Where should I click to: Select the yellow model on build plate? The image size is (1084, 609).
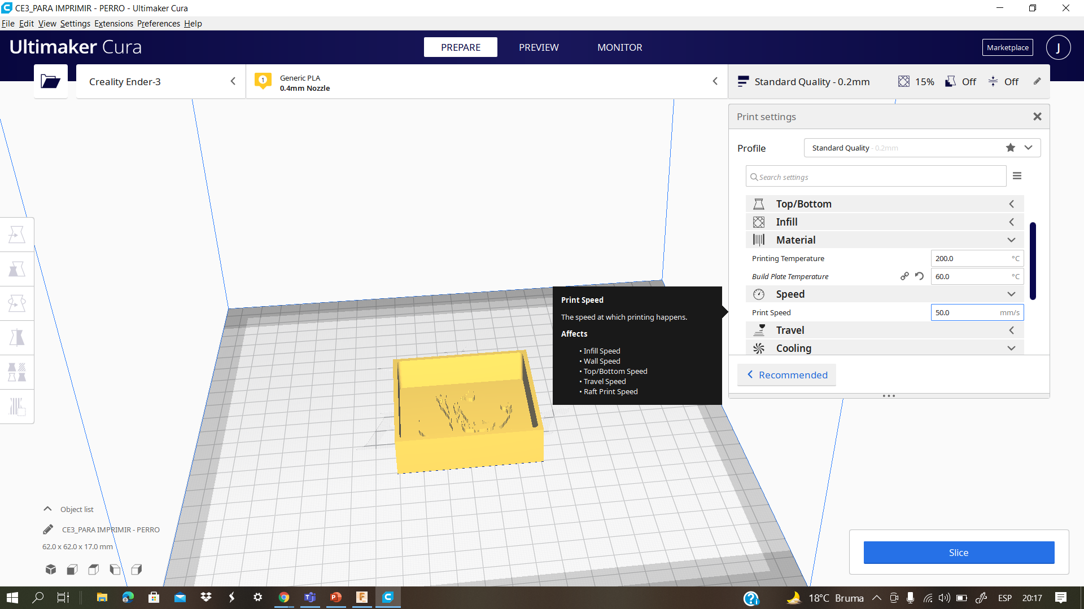click(469, 411)
